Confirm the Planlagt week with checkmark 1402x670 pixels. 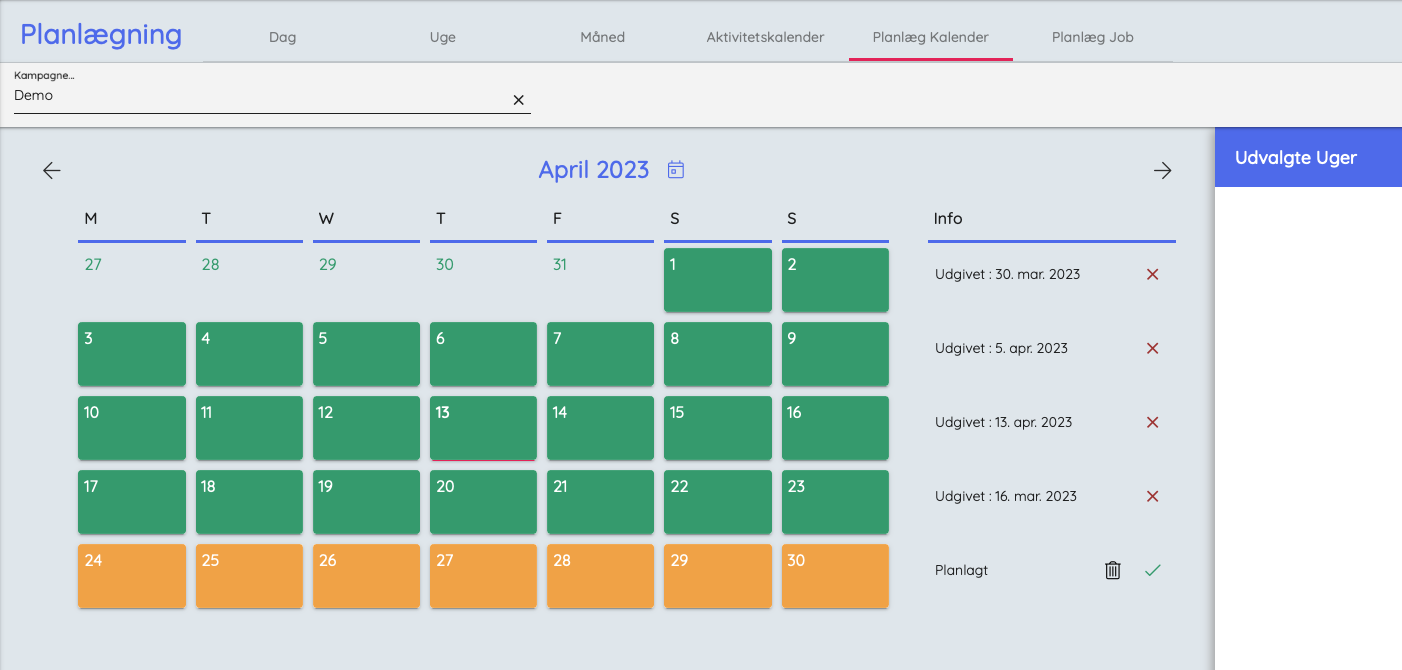[1153, 570]
